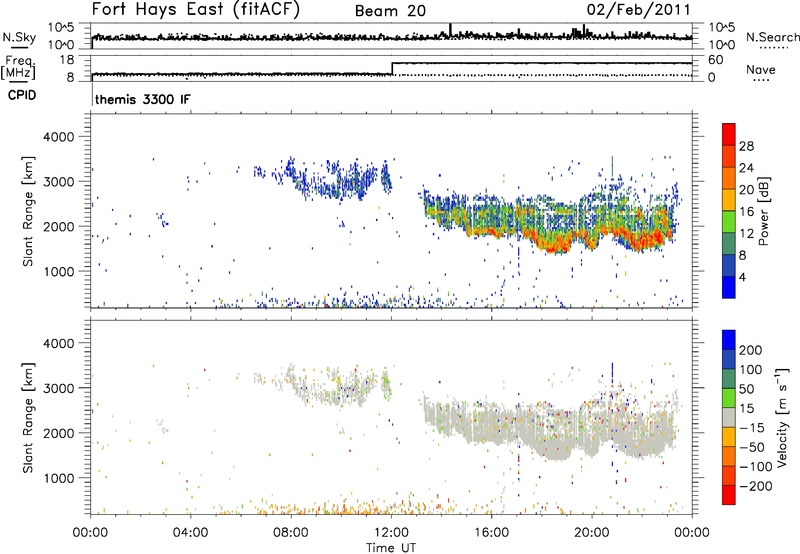The image size is (800, 554).
Task: Click the '12:00' time axis tick label
Action: (391, 533)
